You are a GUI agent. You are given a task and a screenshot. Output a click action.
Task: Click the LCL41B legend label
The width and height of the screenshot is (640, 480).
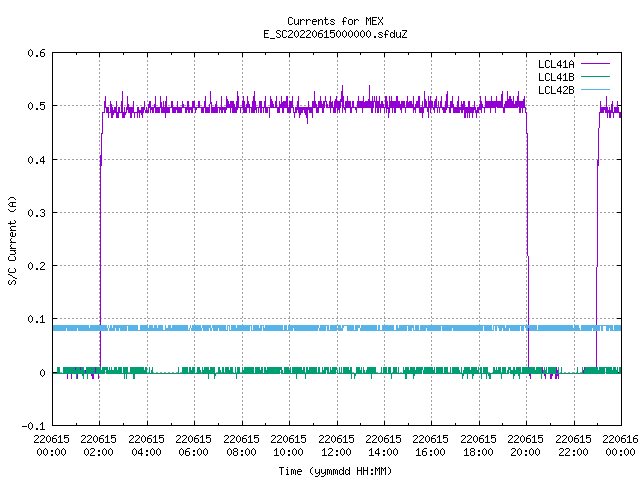point(556,77)
